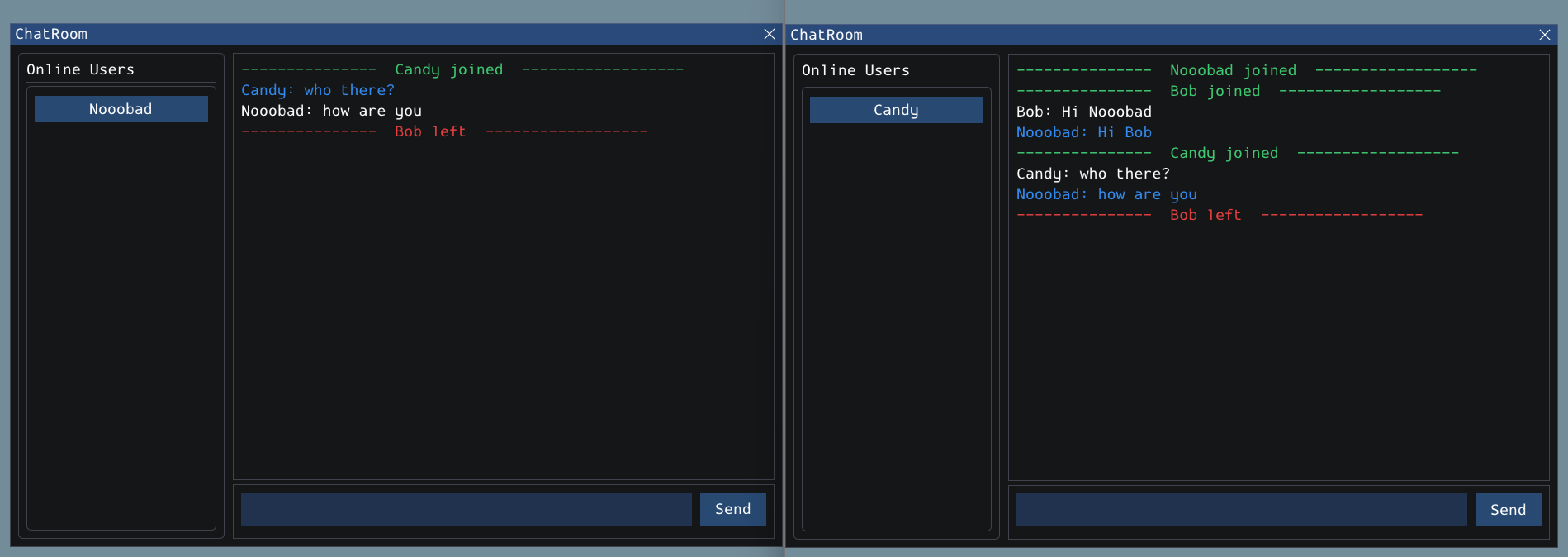
Task: Select Nooobad in left window's online users
Action: point(121,109)
